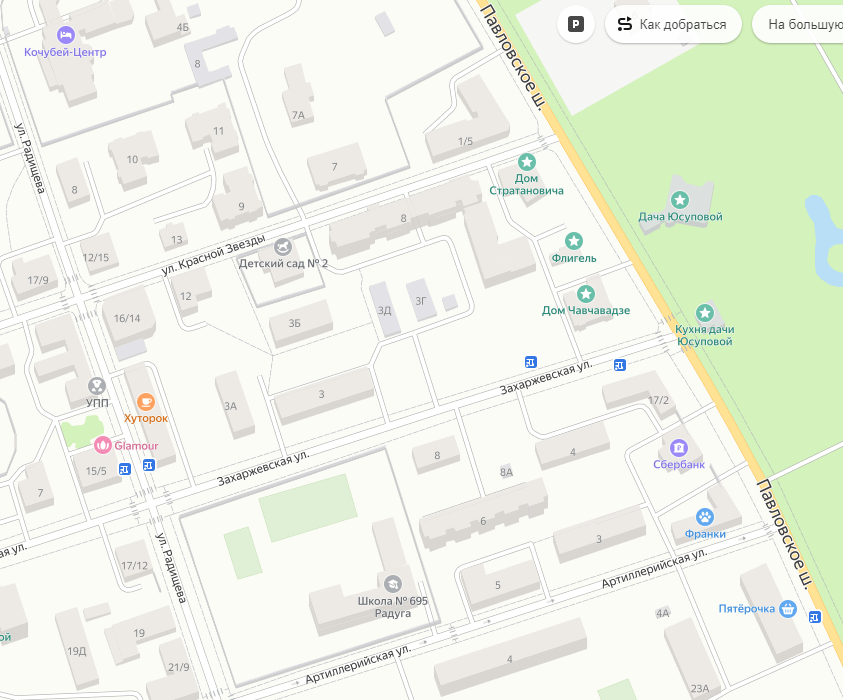The image size is (843, 700).
Task: Click the Детский сад № 2 icon
Action: pos(283,247)
